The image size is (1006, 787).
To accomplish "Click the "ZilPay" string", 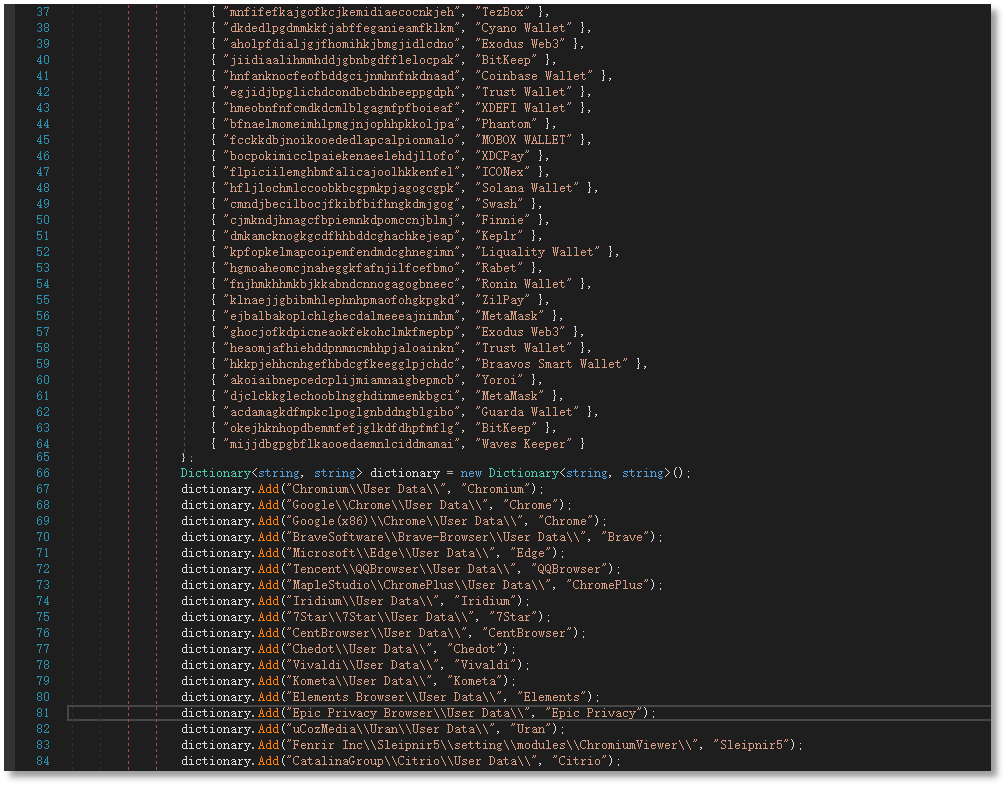I will (503, 300).
